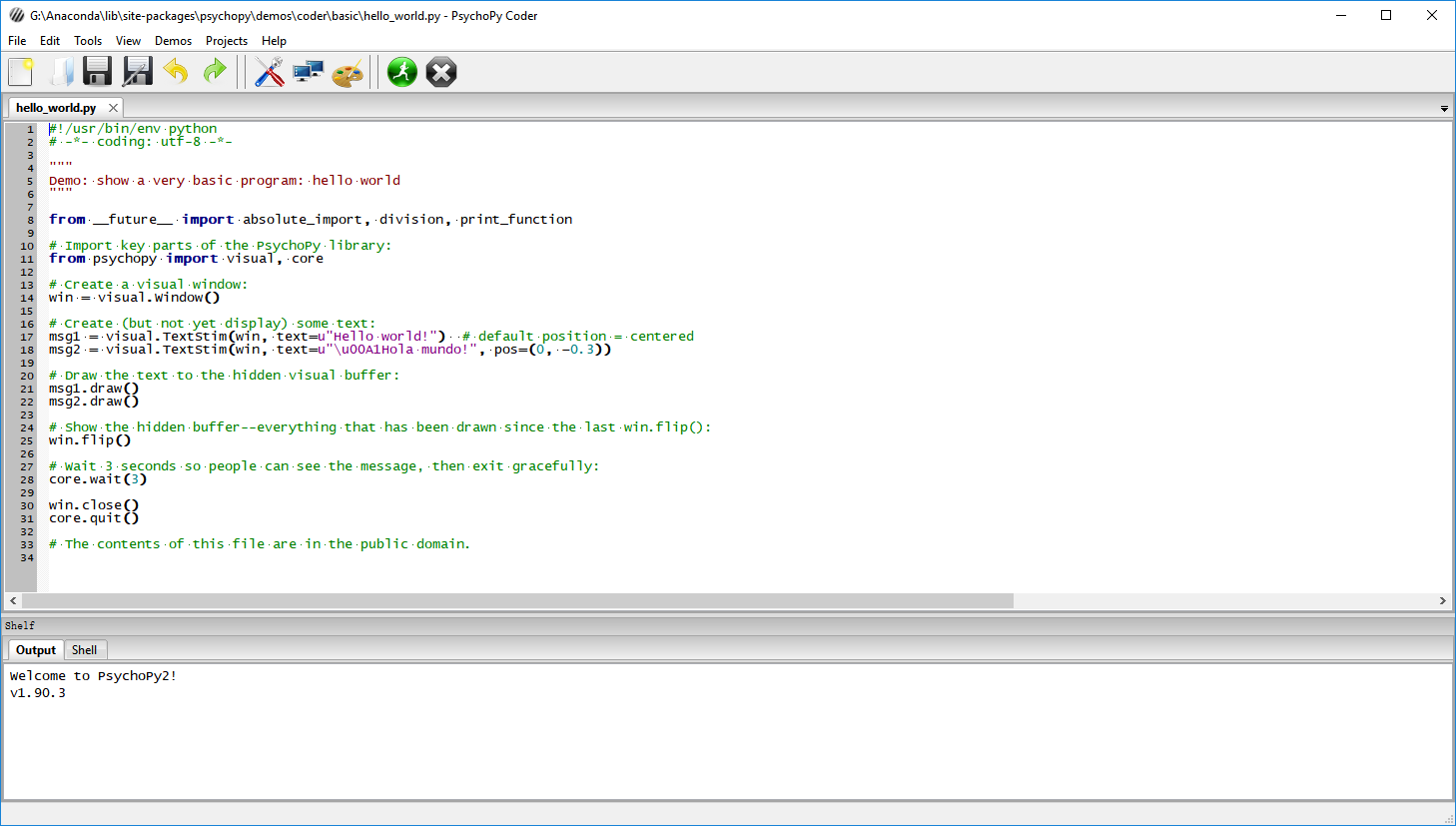Screen dimensions: 1456x826
Task: Click the Save As toolbar icon
Action: (x=137, y=72)
